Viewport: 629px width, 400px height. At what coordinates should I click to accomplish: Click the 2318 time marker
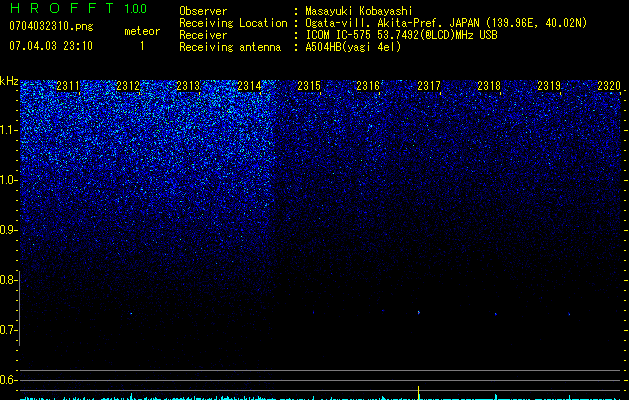(x=489, y=85)
